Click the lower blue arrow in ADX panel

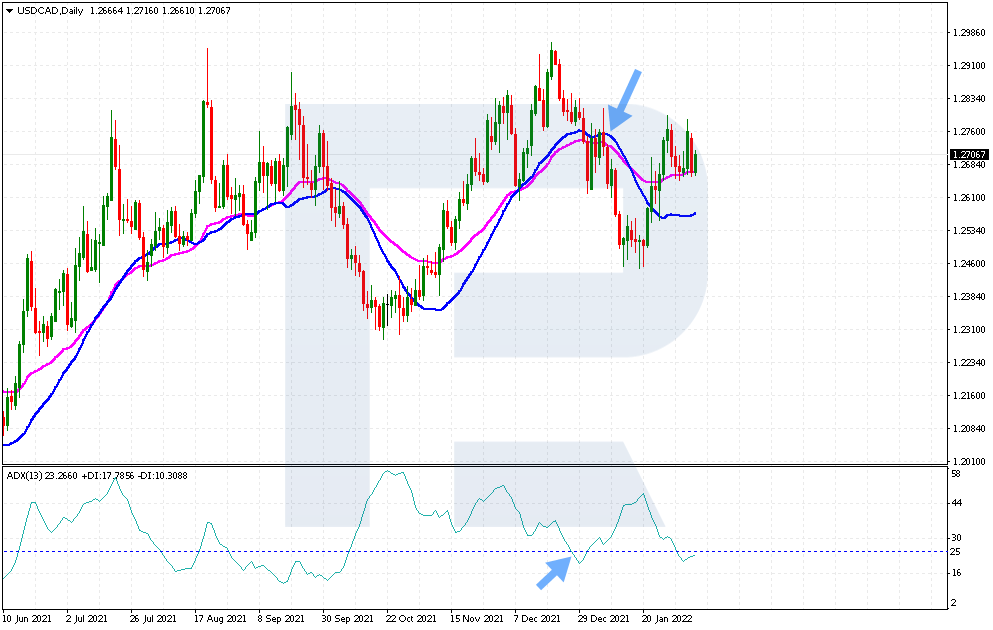(554, 572)
